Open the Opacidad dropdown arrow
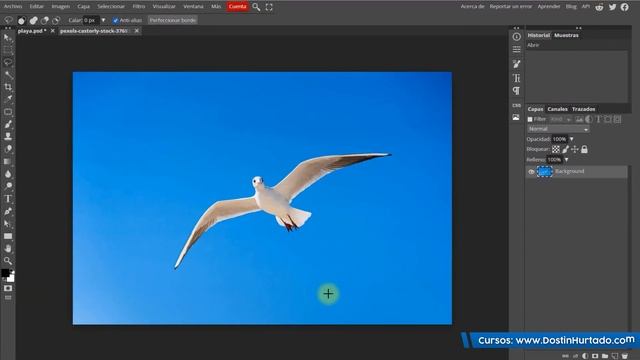This screenshot has width=640, height=360. coord(571,139)
